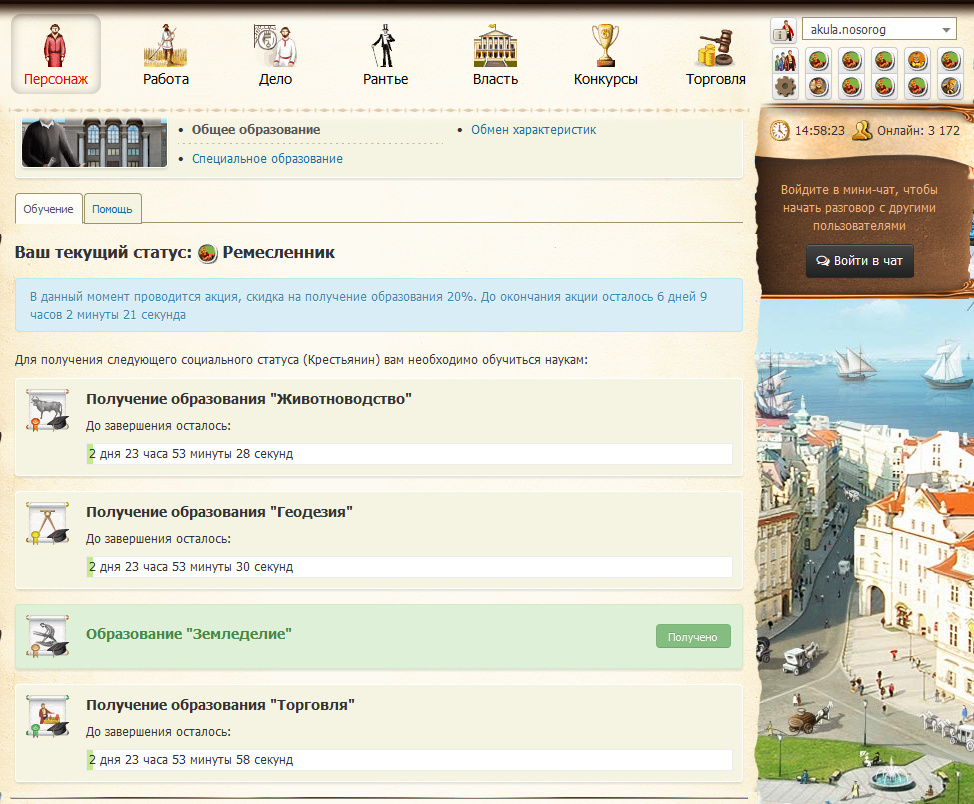Switch to the Помощь tab

(112, 209)
